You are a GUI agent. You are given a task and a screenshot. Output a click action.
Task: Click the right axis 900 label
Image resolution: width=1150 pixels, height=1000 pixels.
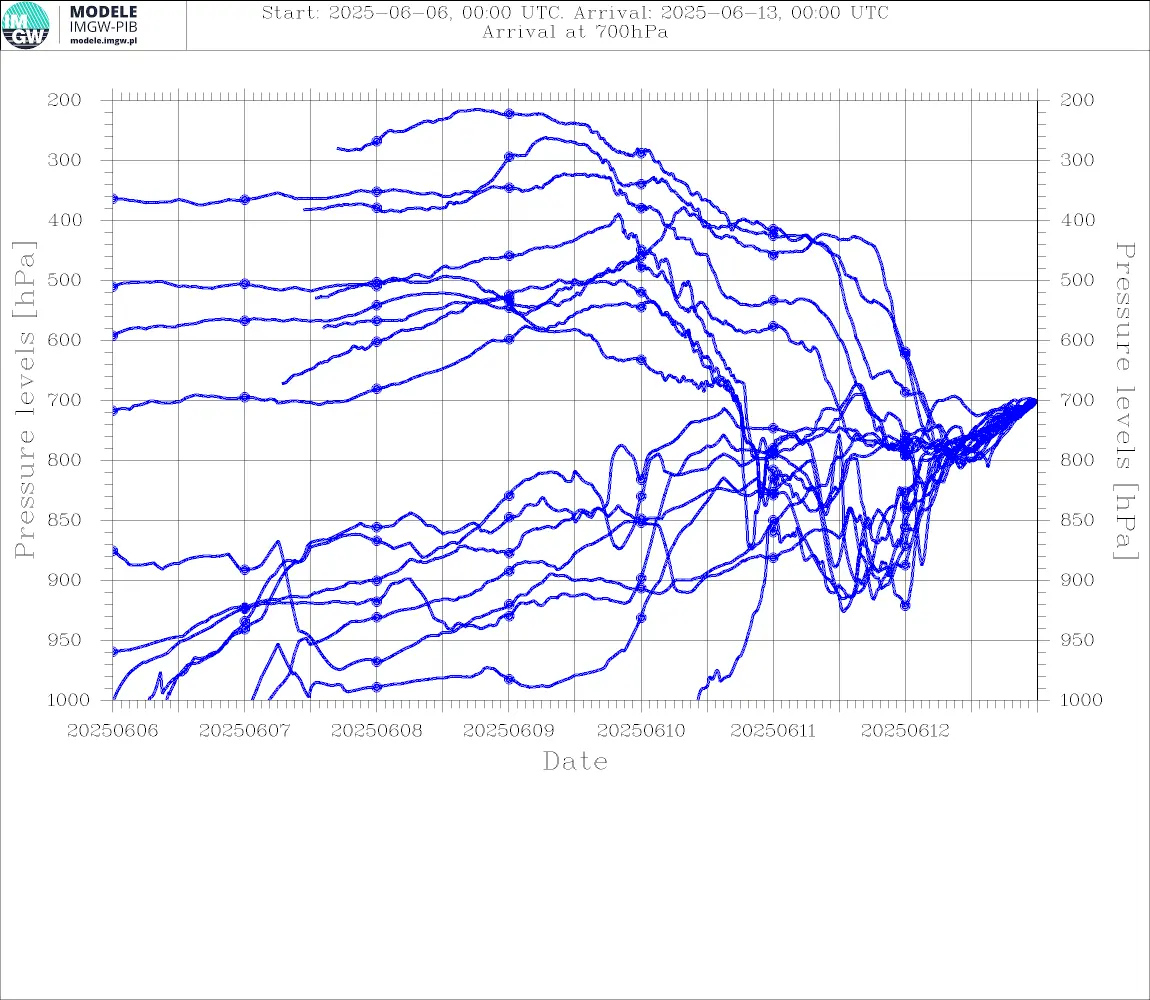point(1077,580)
